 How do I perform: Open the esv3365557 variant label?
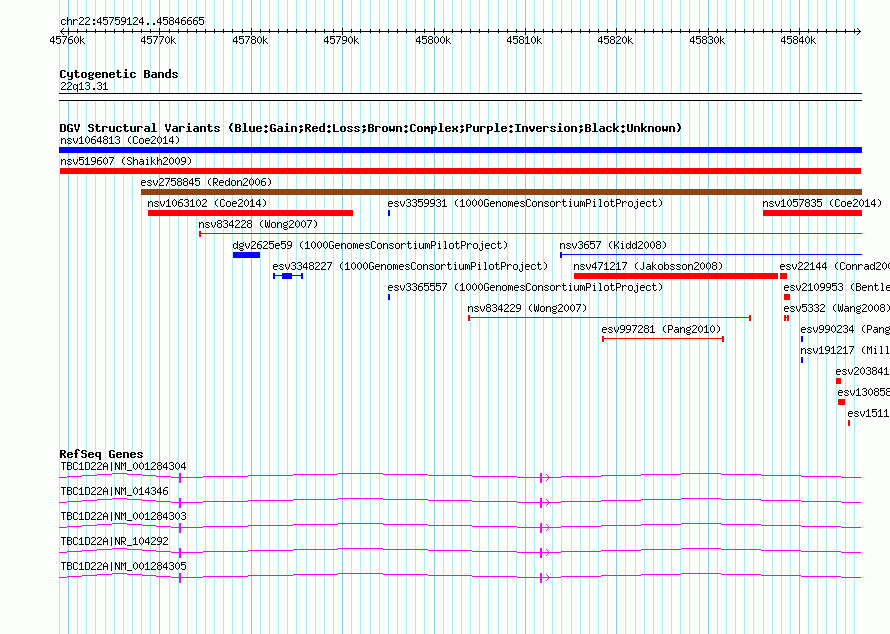point(525,287)
